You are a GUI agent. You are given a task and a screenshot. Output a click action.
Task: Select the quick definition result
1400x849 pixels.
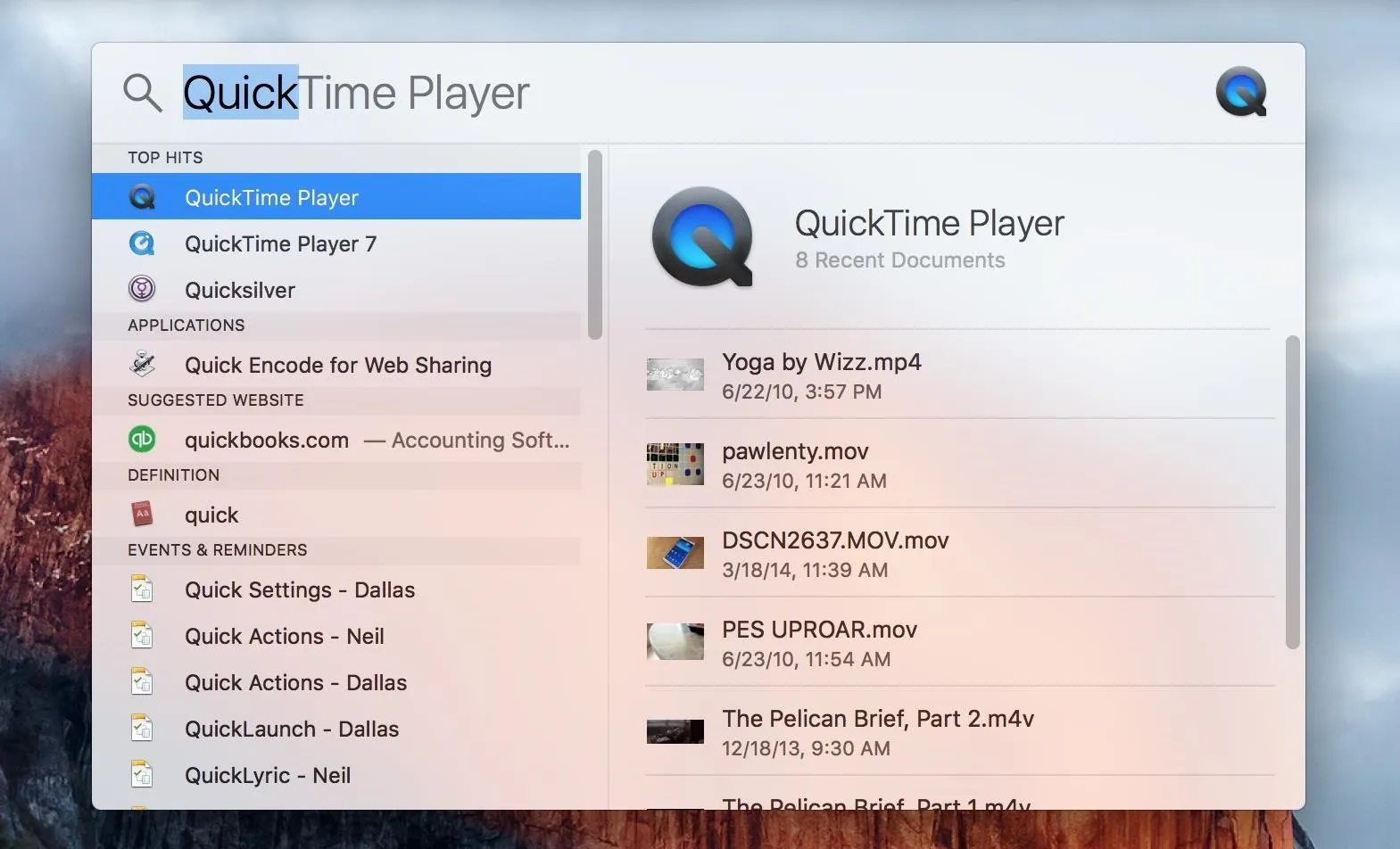(336, 515)
